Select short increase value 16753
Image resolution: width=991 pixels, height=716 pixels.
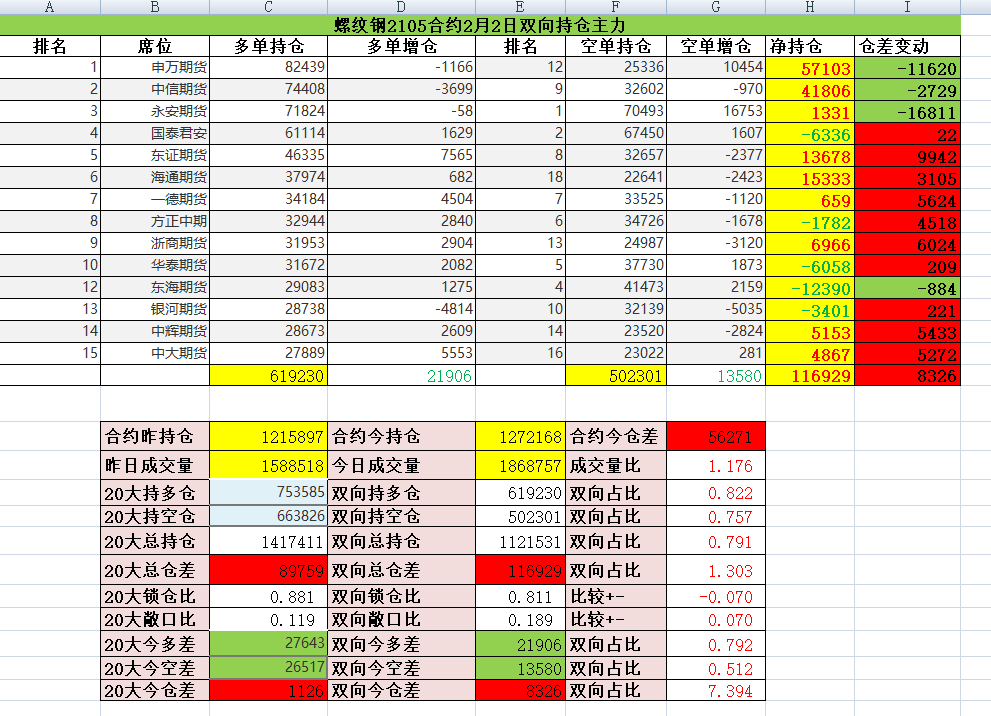pos(716,112)
